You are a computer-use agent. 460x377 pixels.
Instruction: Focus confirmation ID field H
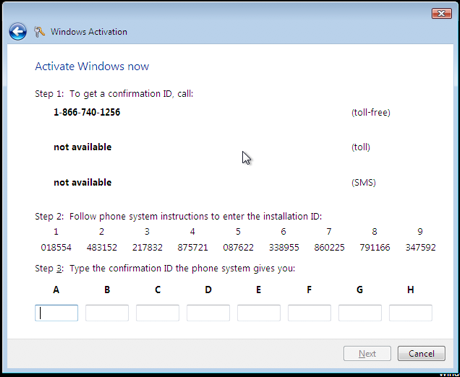(x=411, y=313)
